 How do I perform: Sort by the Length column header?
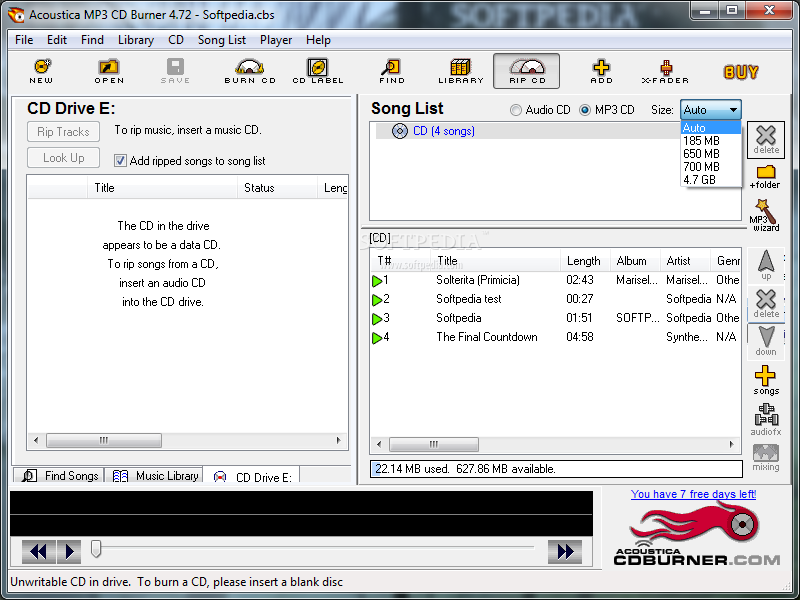tap(585, 261)
